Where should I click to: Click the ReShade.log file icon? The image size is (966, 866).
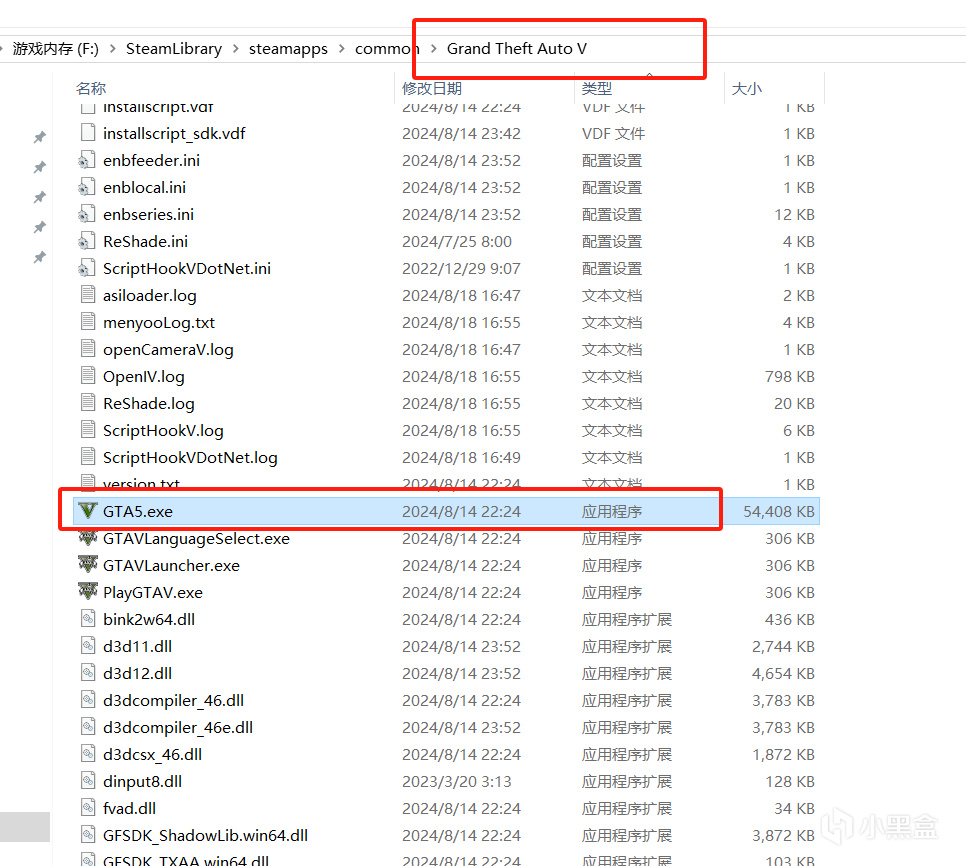pos(88,403)
